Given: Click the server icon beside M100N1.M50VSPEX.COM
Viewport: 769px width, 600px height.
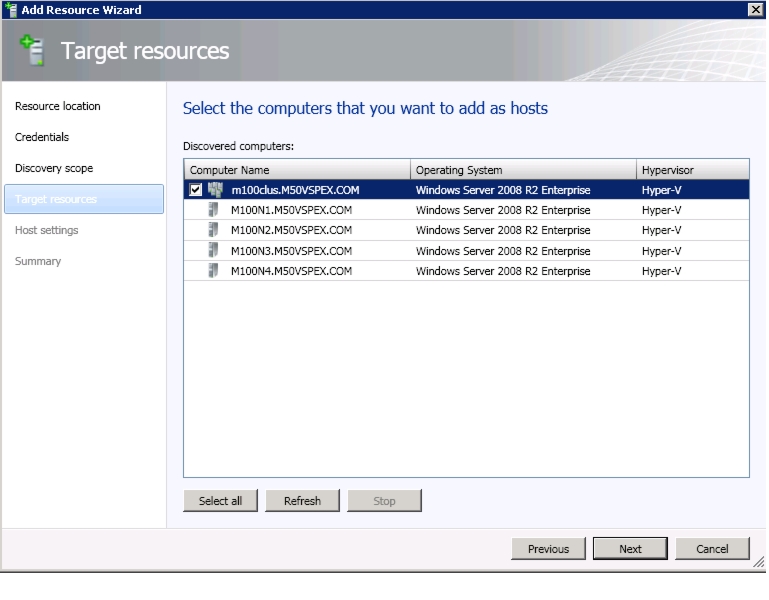Looking at the screenshot, I should pos(213,210).
